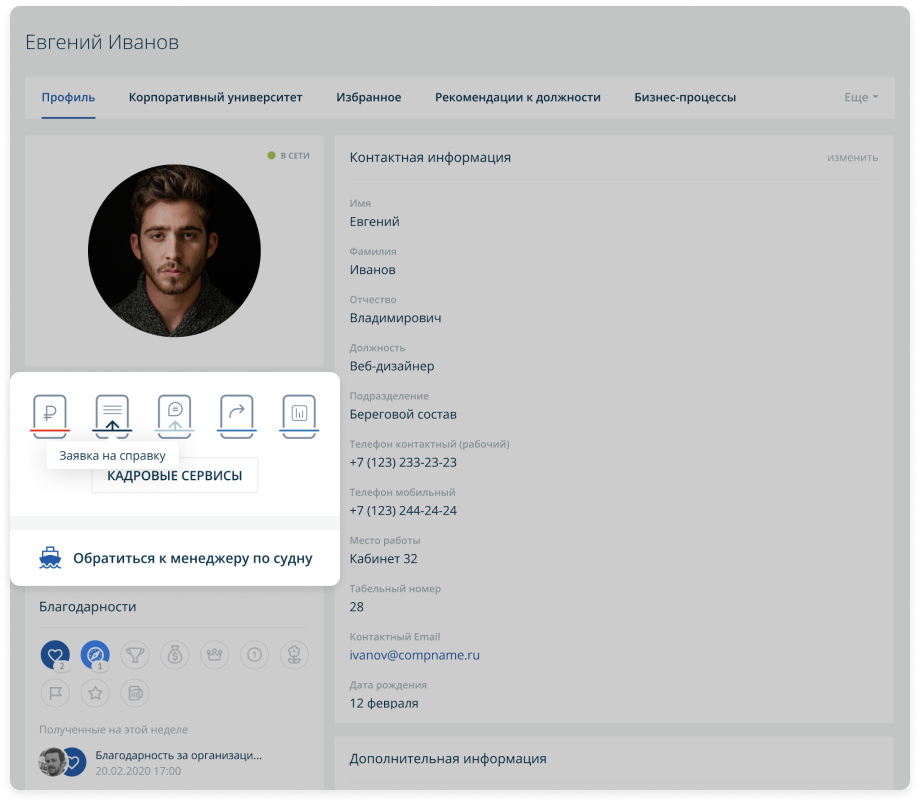Click Обратиться к менеджеру по судну

click(x=192, y=558)
